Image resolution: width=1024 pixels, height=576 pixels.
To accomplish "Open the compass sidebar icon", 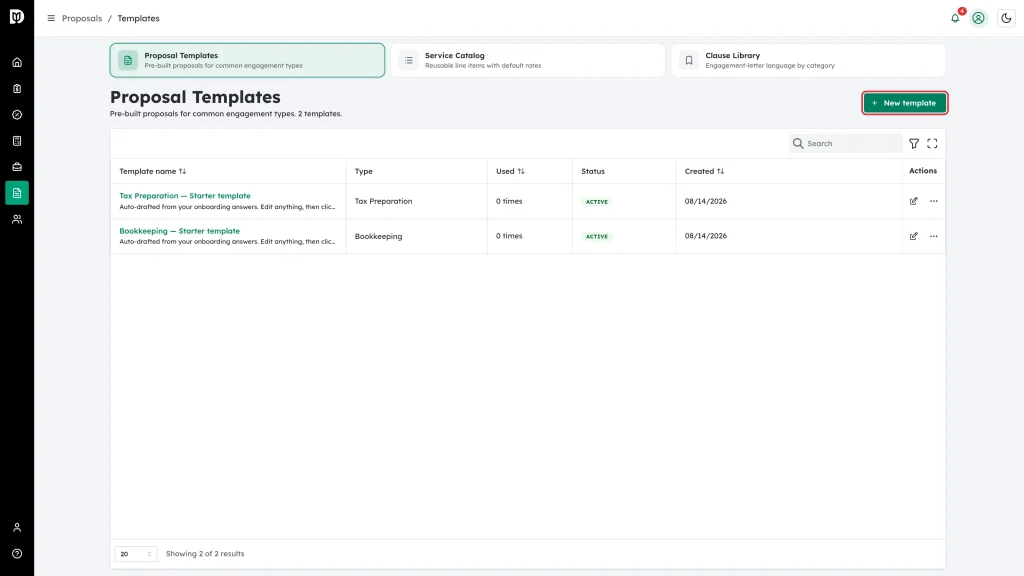I will [x=17, y=115].
